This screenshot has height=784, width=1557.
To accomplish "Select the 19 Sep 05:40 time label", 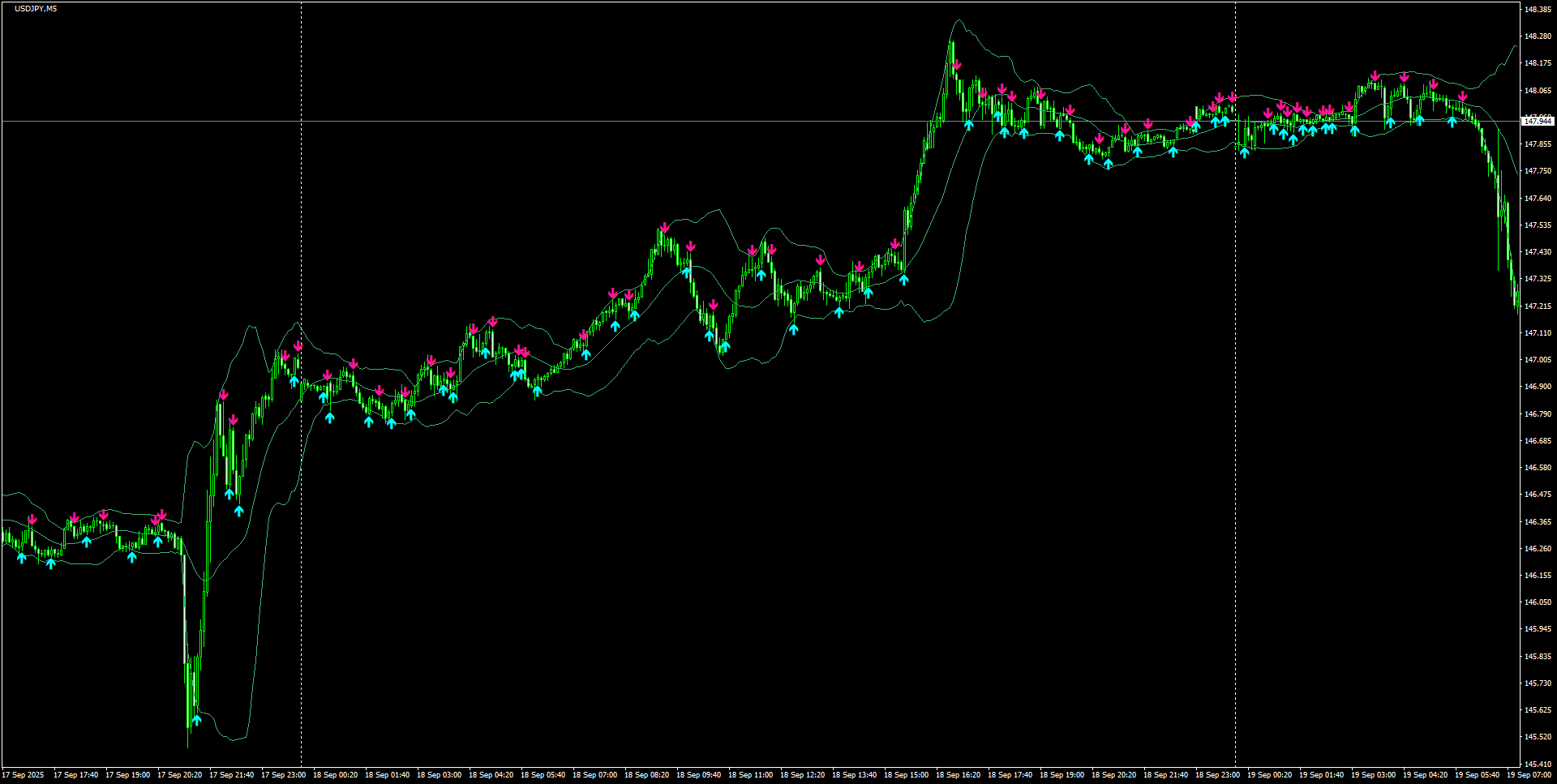I will coord(1477,775).
